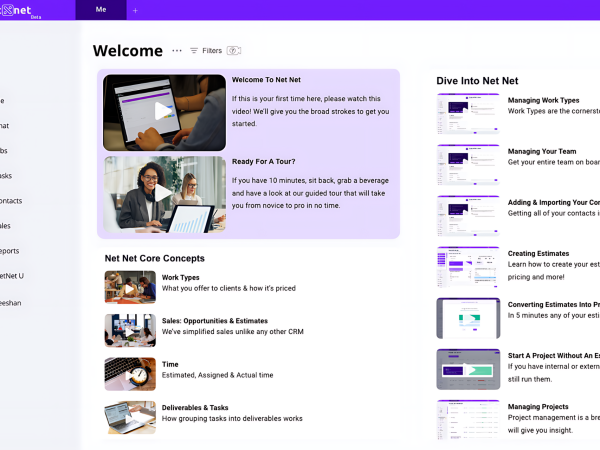This screenshot has height=450, width=600.
Task: Open Sales: Opportunities & Estimates title
Action: 215,321
